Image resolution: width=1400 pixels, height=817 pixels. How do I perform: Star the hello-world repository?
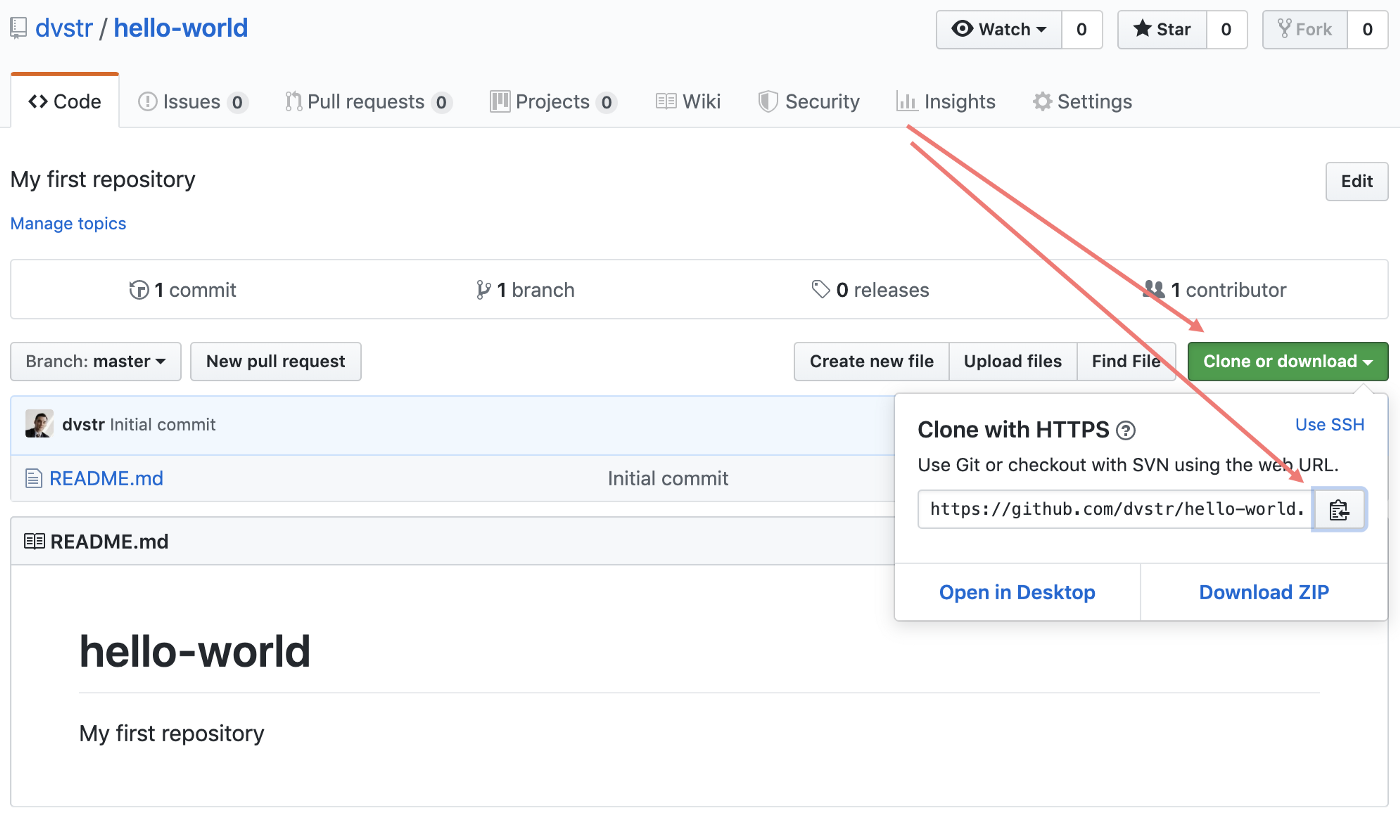click(1162, 29)
